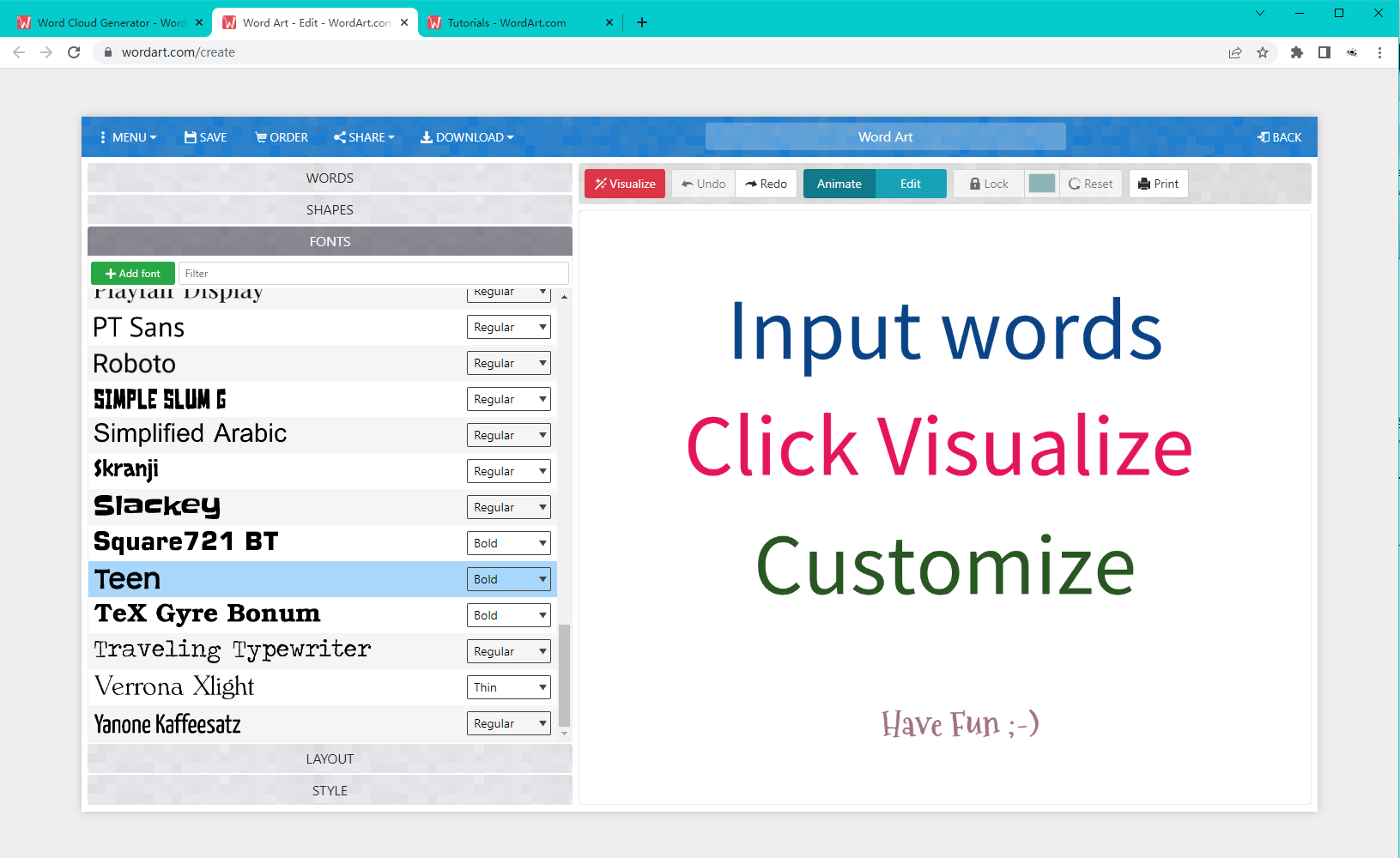Viewport: 1400px width, 858px height.
Task: Click the Redo button
Action: point(767,184)
